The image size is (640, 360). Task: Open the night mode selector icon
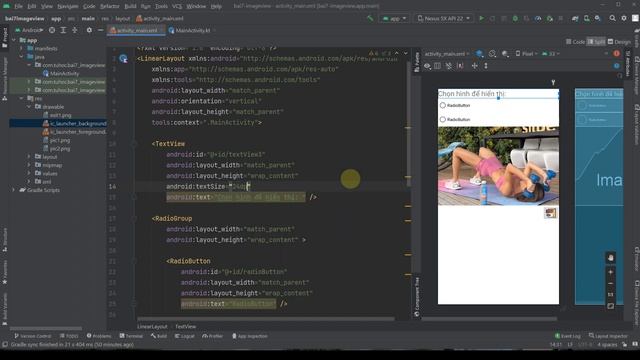(505, 53)
